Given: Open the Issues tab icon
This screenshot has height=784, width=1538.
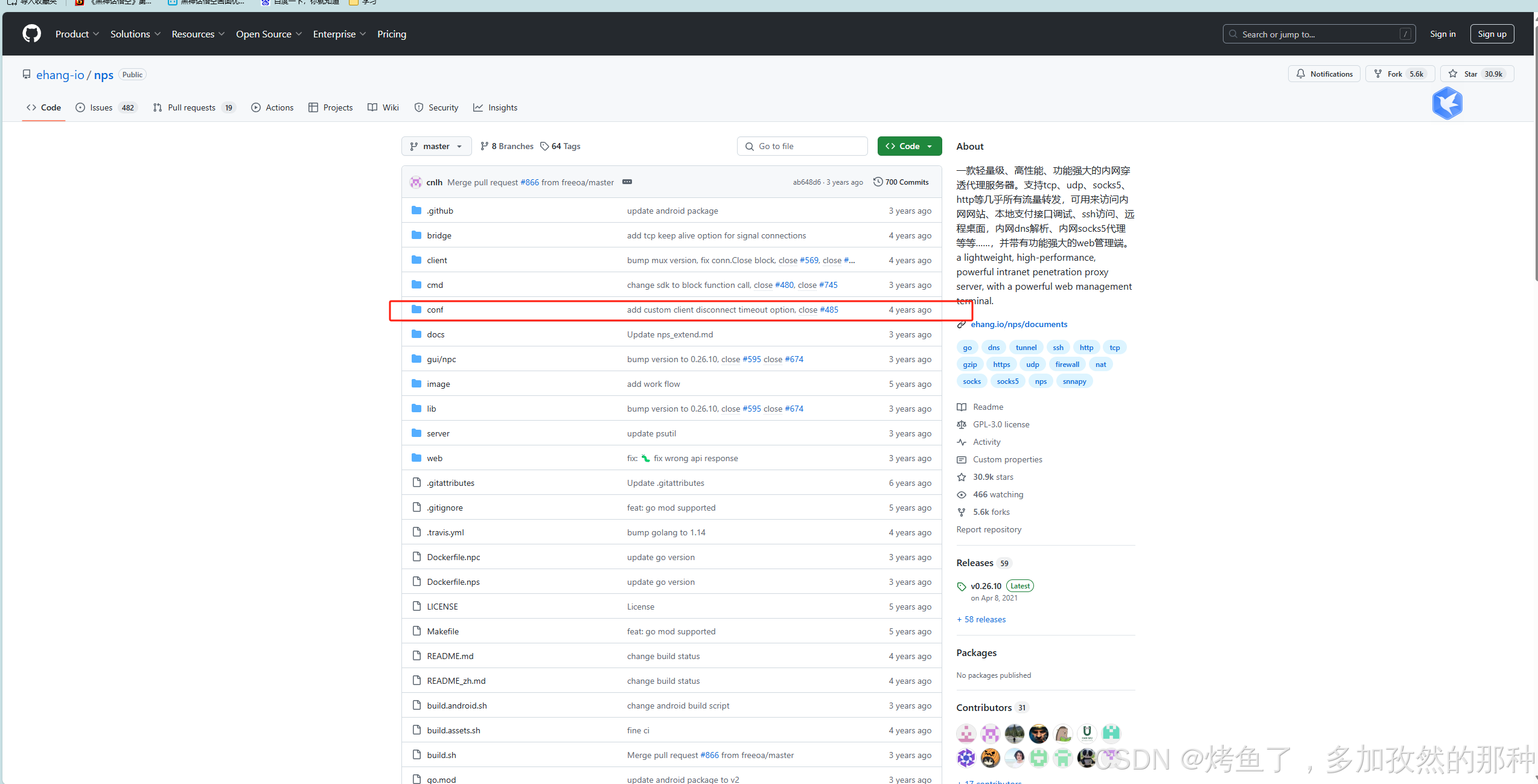Looking at the screenshot, I should (x=81, y=107).
